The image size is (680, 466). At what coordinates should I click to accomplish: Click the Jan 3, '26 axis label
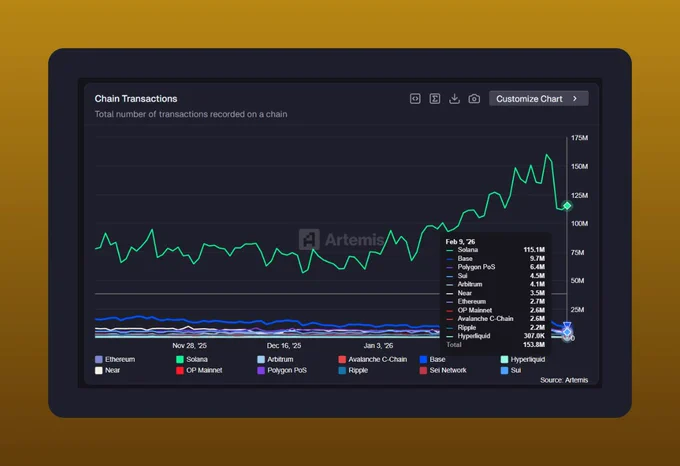point(378,345)
